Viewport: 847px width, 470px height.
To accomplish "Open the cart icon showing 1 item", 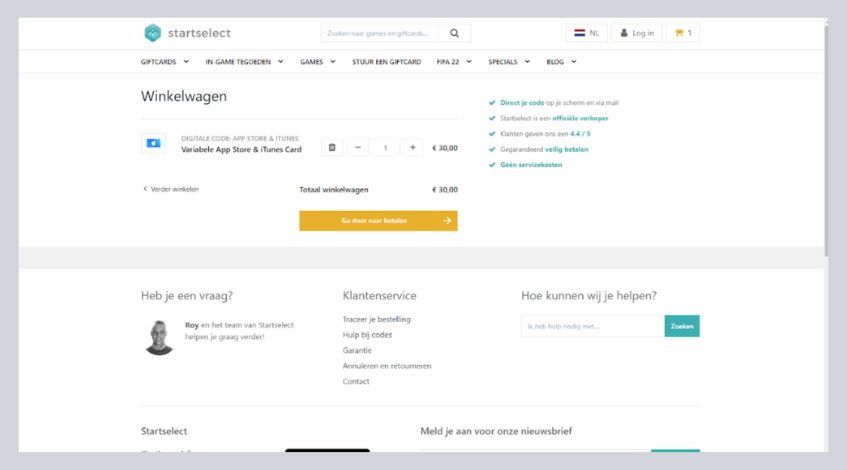I will click(683, 33).
